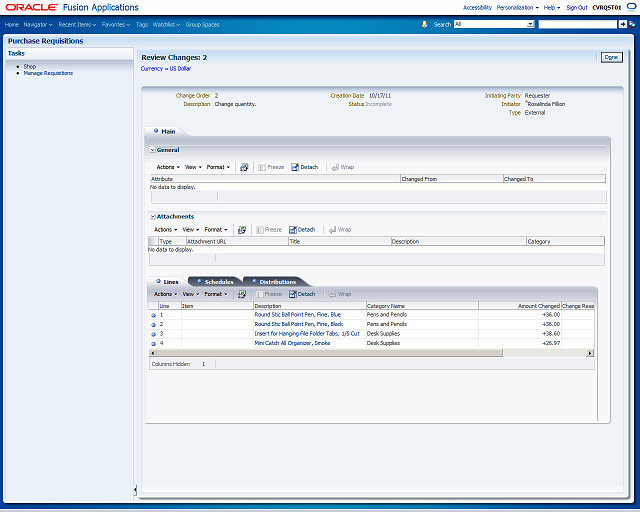Click the Amount Changed column header
The height and width of the screenshot is (512, 640).
click(519, 306)
